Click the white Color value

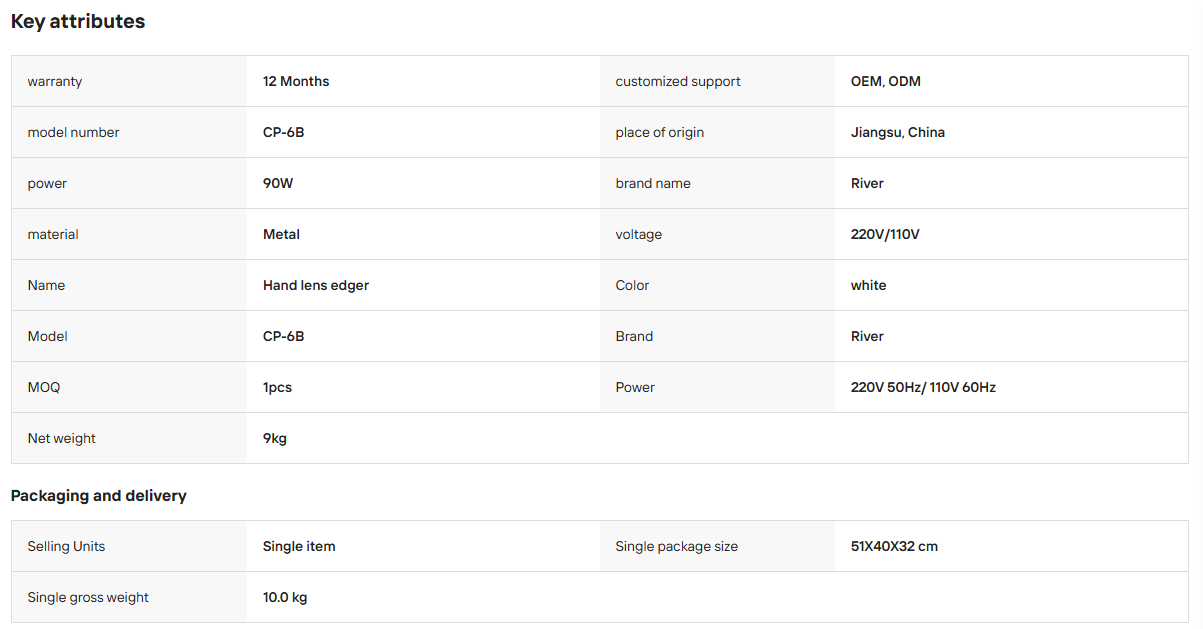869,285
